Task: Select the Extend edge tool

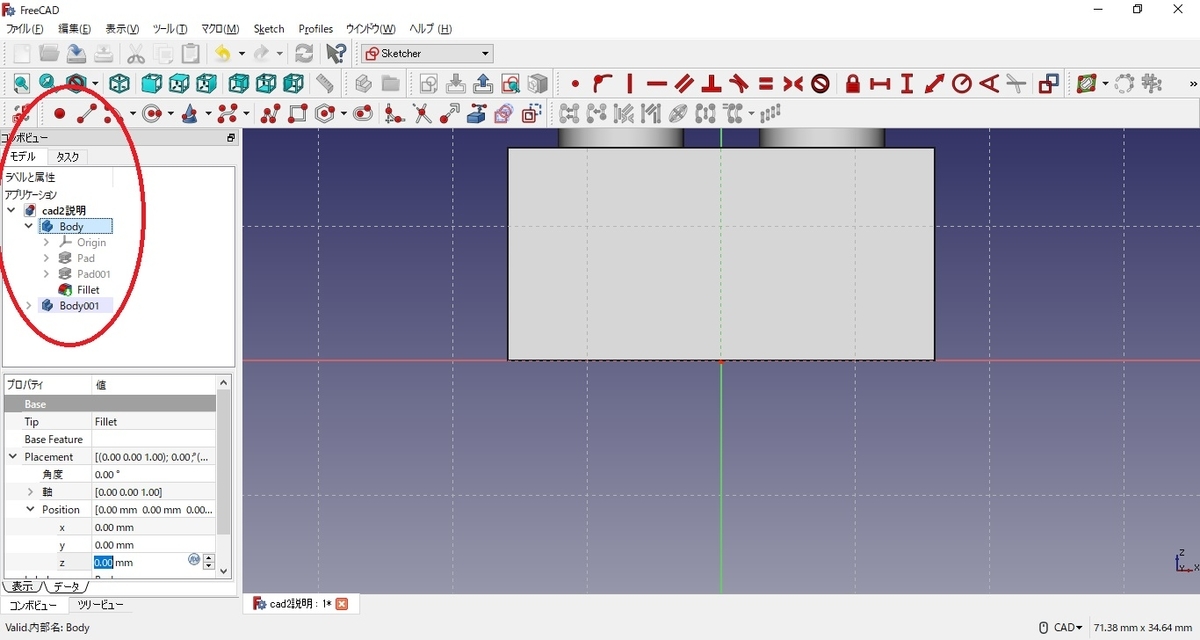Action: pos(449,113)
